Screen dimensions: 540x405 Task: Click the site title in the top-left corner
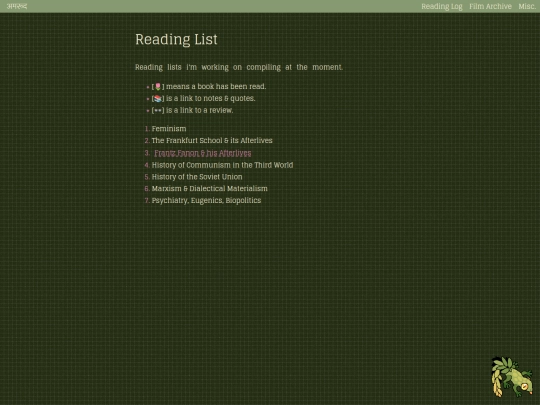pos(17,6)
